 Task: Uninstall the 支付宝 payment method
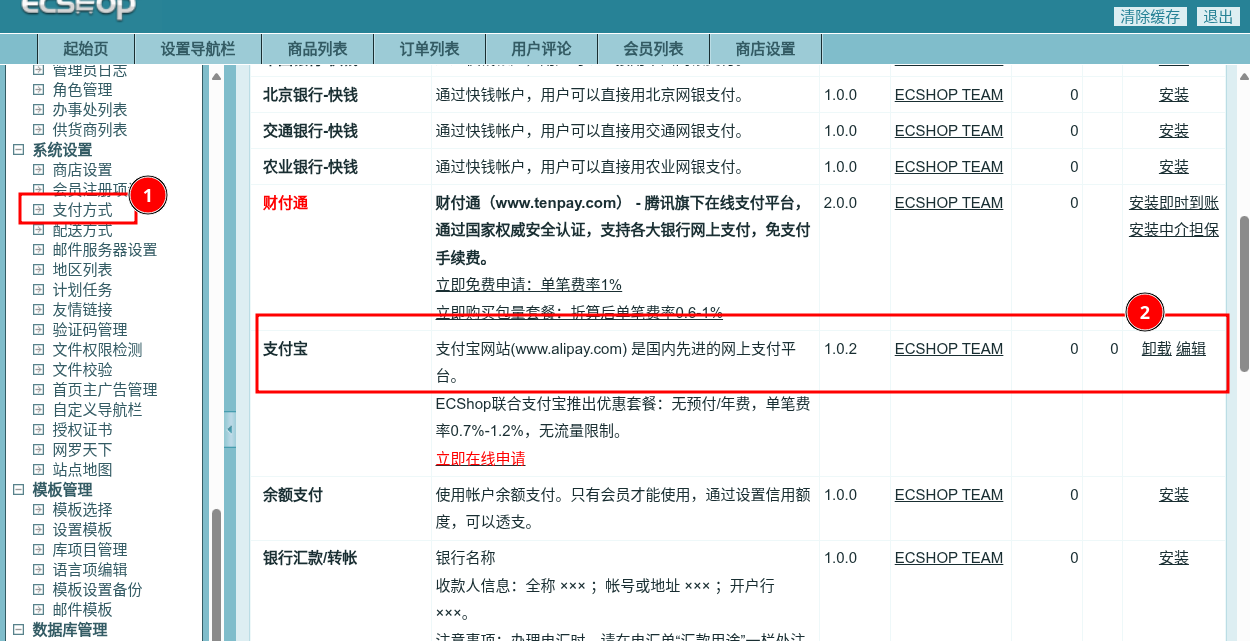pyautogui.click(x=1156, y=349)
